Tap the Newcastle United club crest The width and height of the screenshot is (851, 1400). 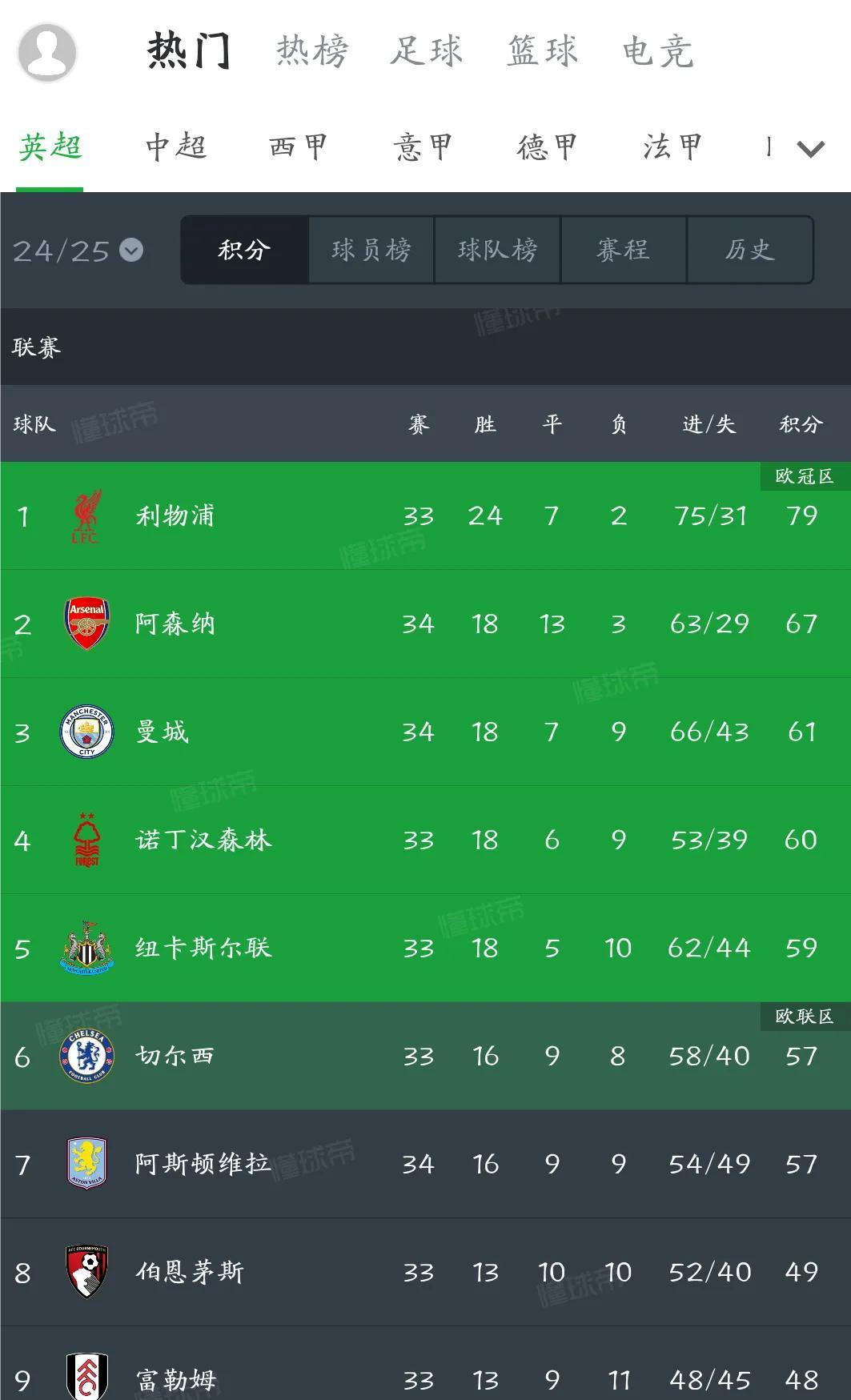pos(86,948)
